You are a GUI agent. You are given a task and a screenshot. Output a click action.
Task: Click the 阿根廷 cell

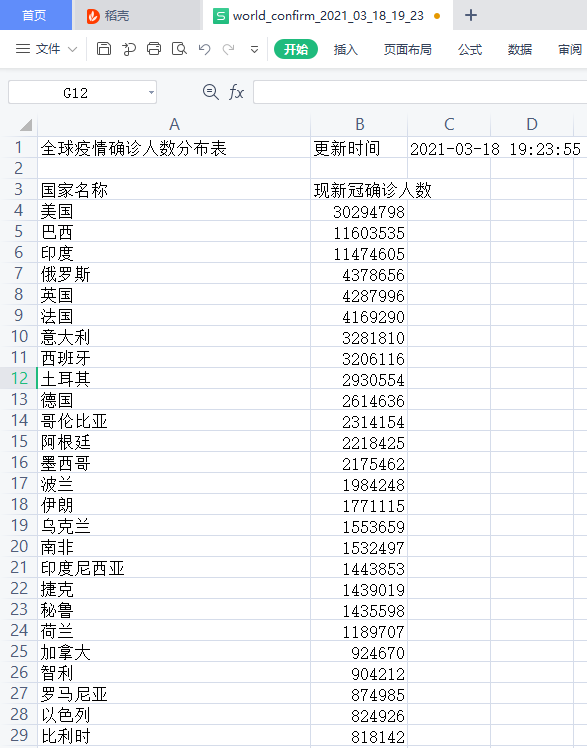pos(174,442)
